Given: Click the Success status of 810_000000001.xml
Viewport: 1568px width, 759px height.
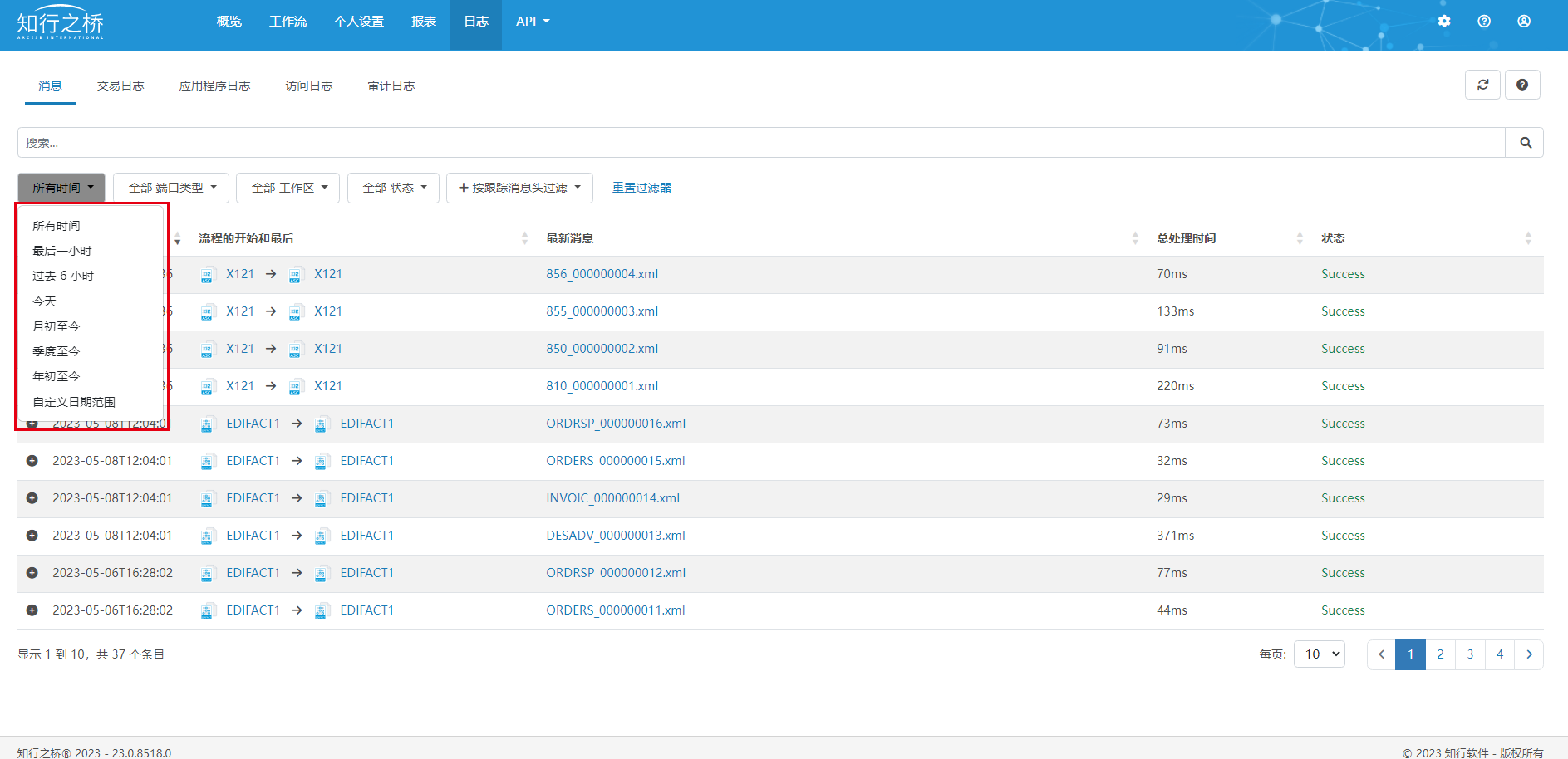Looking at the screenshot, I should (1343, 386).
